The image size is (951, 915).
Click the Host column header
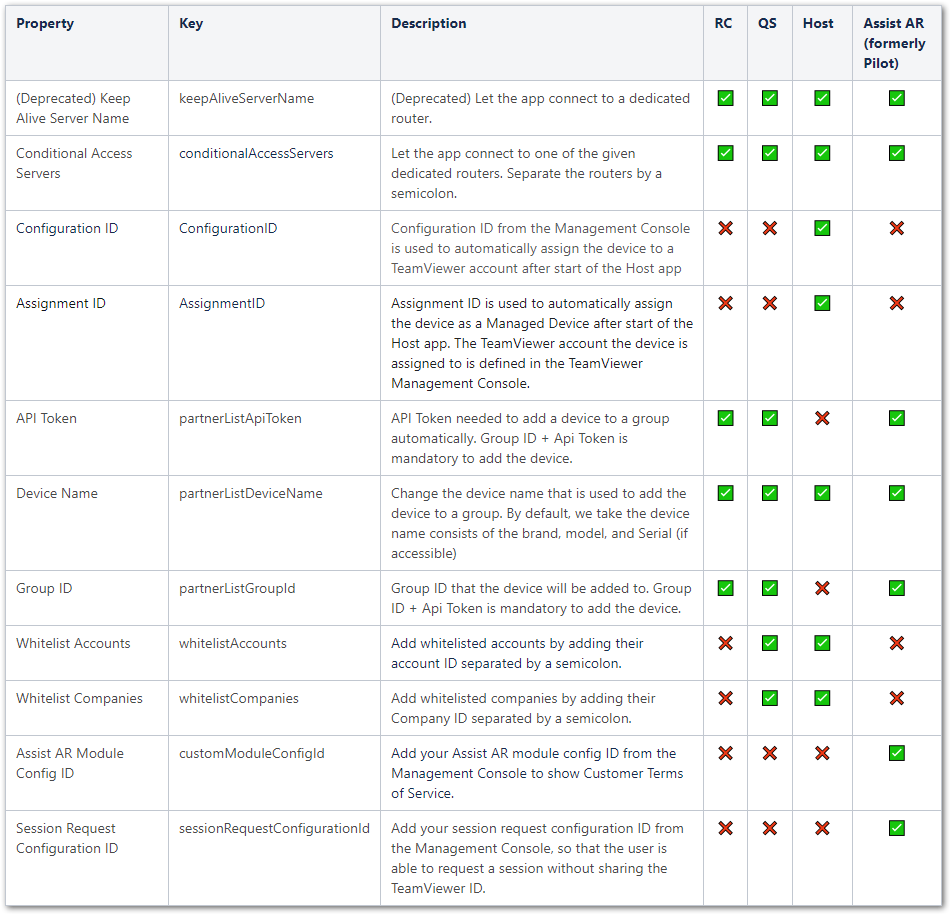pos(818,23)
